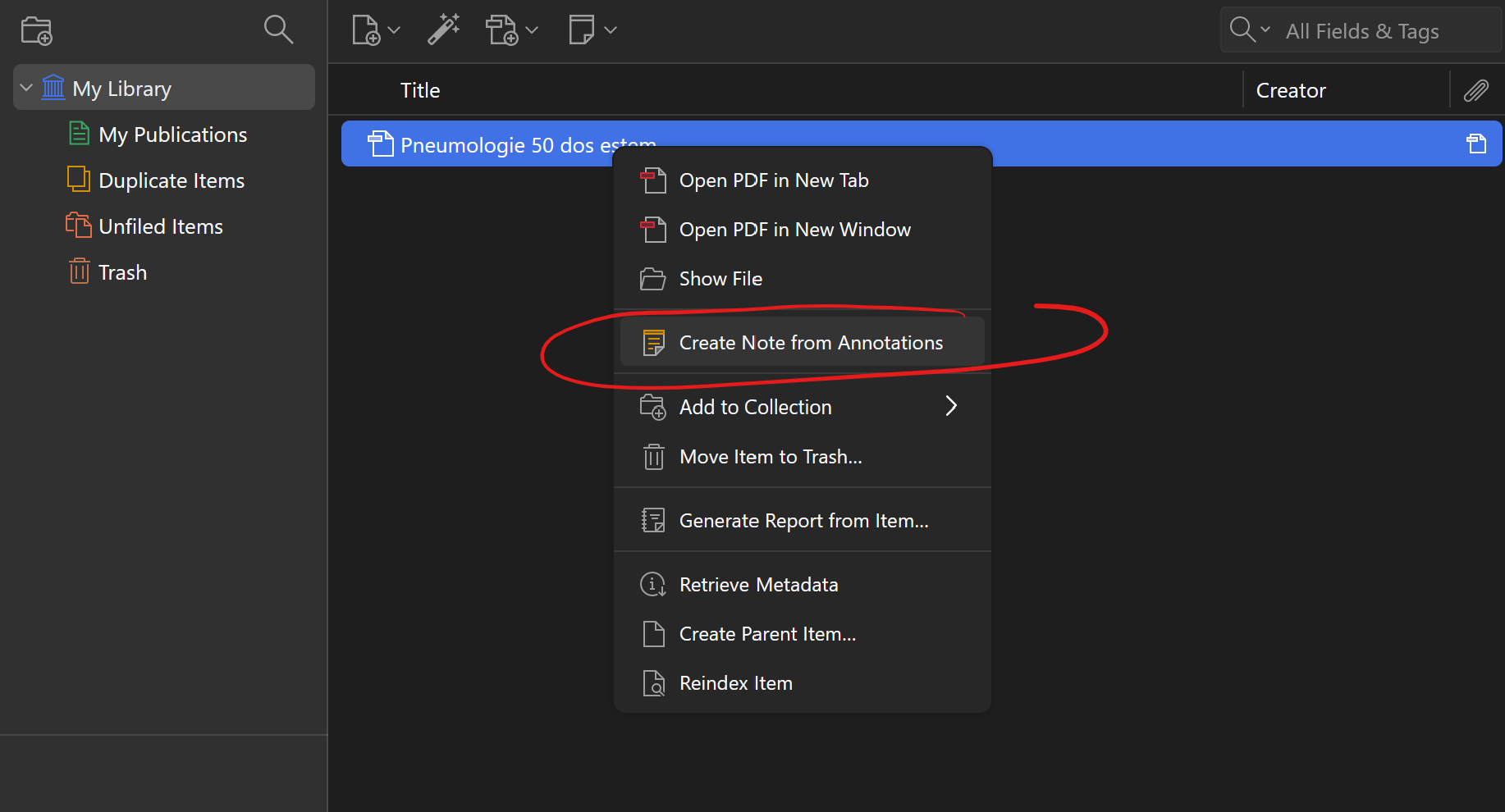Expand the New Item dropdown arrow
The width and height of the screenshot is (1505, 812).
pyautogui.click(x=394, y=30)
